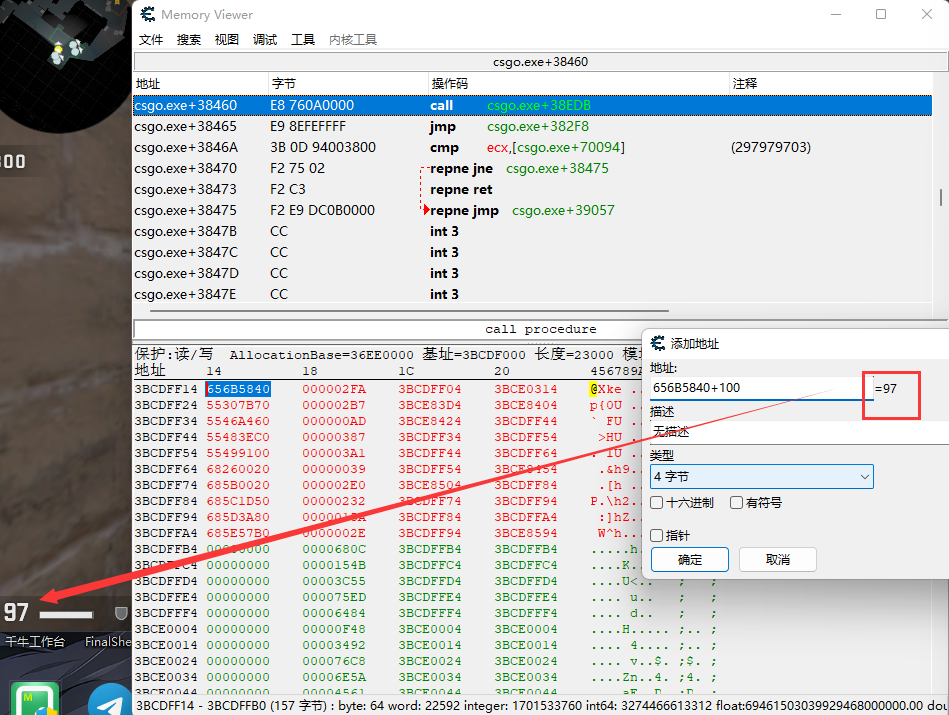Open the 工具 menu
The height and width of the screenshot is (715, 949).
point(303,39)
